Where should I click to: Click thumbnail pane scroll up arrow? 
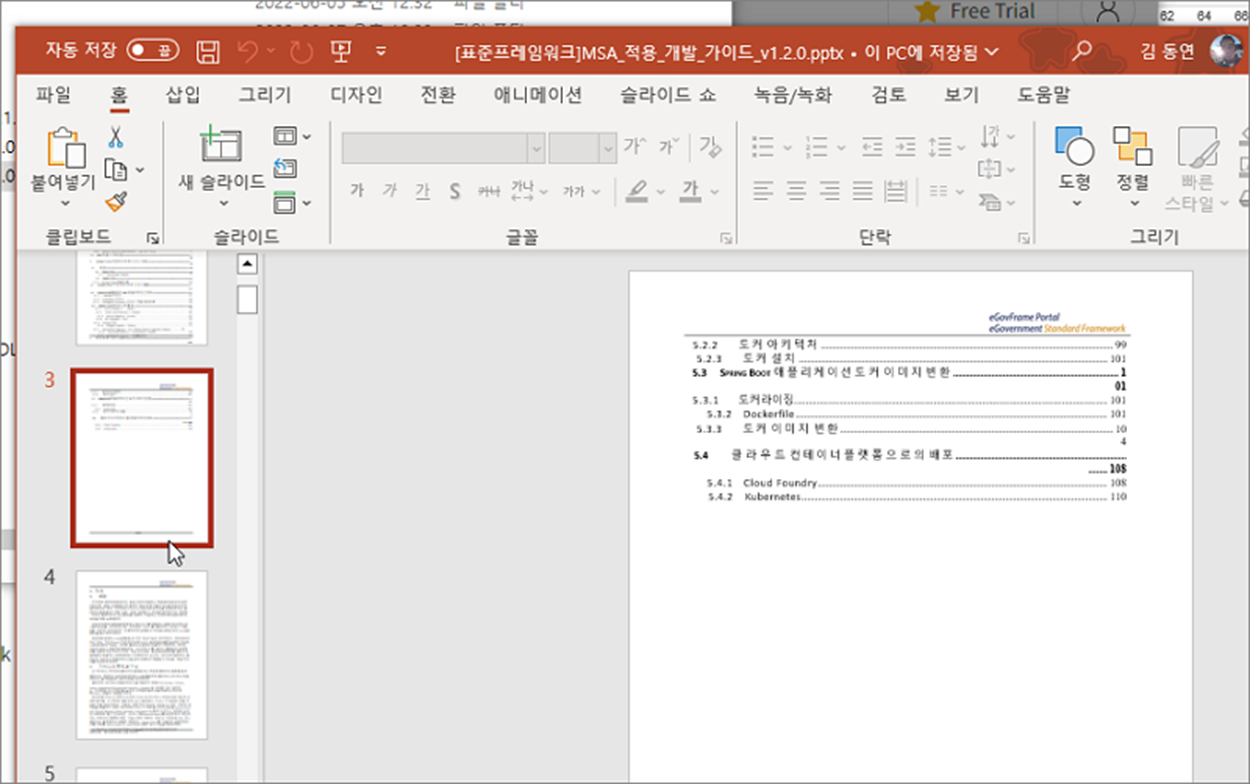click(x=247, y=264)
